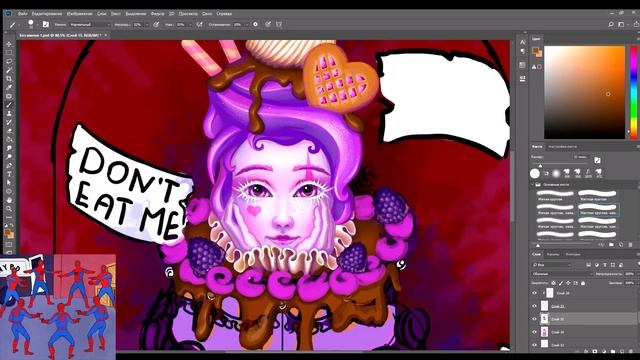Select the Brush tool in the toolbox

9,105
